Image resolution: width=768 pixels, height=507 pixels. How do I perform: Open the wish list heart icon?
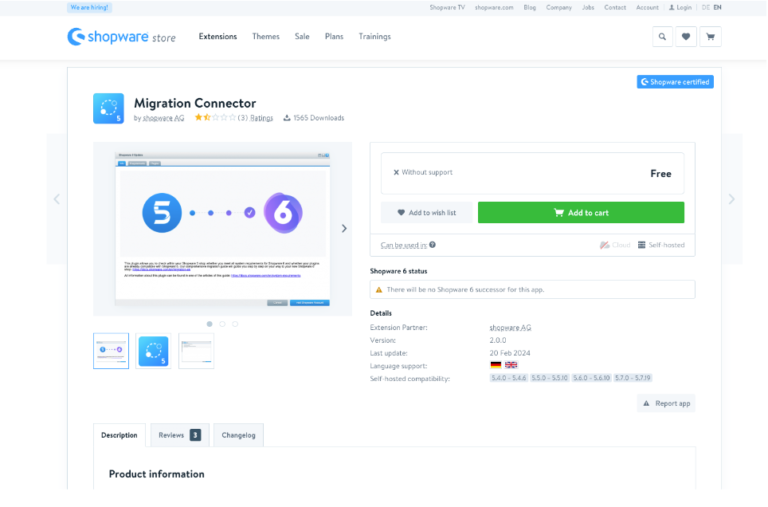686,37
